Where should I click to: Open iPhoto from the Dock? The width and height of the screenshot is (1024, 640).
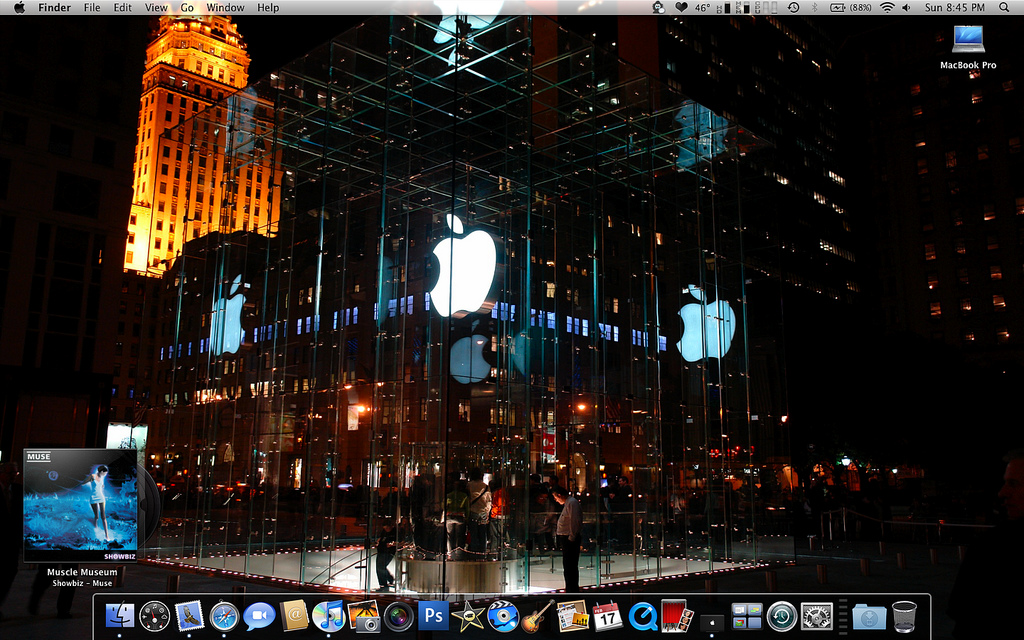(364, 616)
